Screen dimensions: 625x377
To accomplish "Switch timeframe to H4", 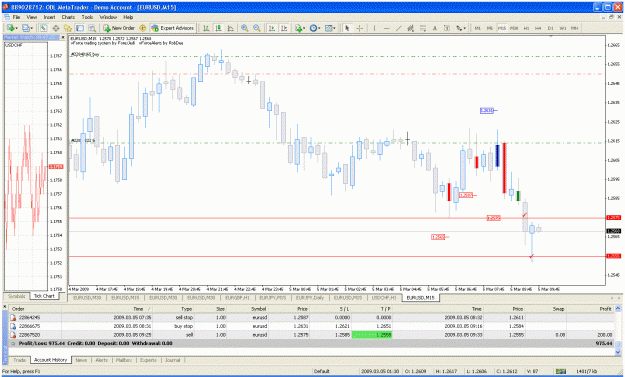I will [538, 28].
